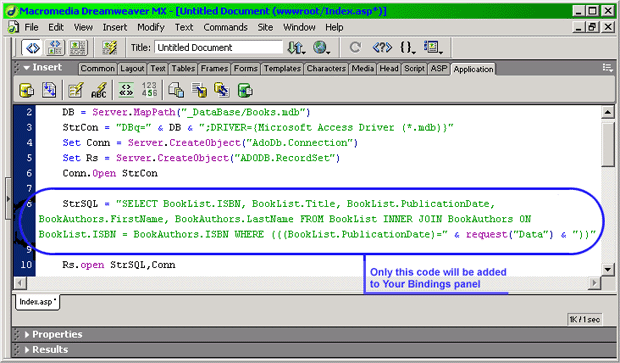This screenshot has height=363, width=620.
Task: Switch to the Forms insert tab
Action: pos(246,69)
